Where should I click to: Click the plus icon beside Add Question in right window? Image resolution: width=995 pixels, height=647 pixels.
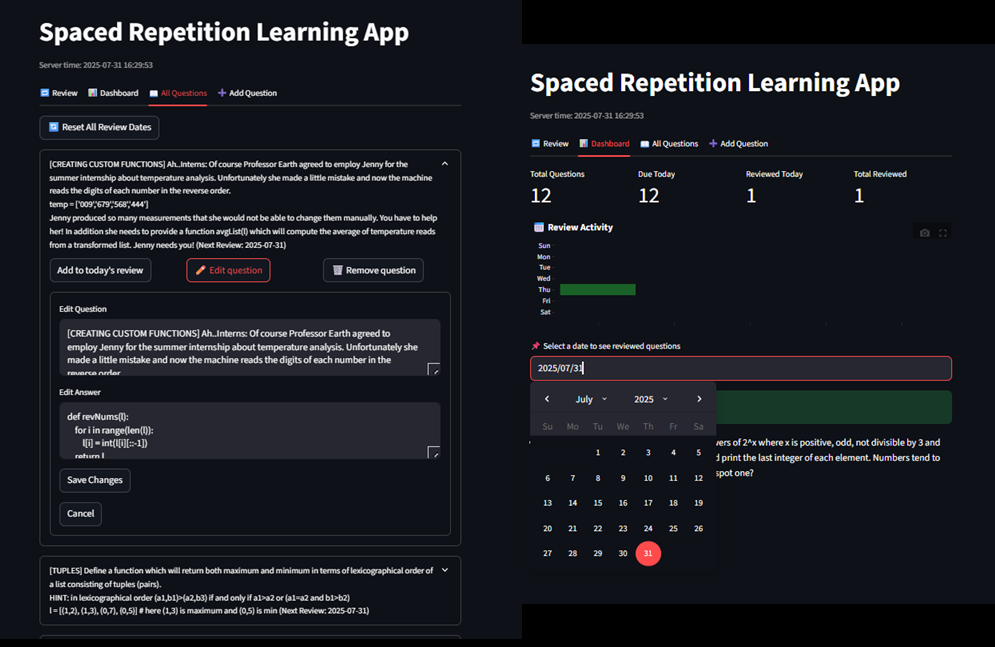[713, 143]
